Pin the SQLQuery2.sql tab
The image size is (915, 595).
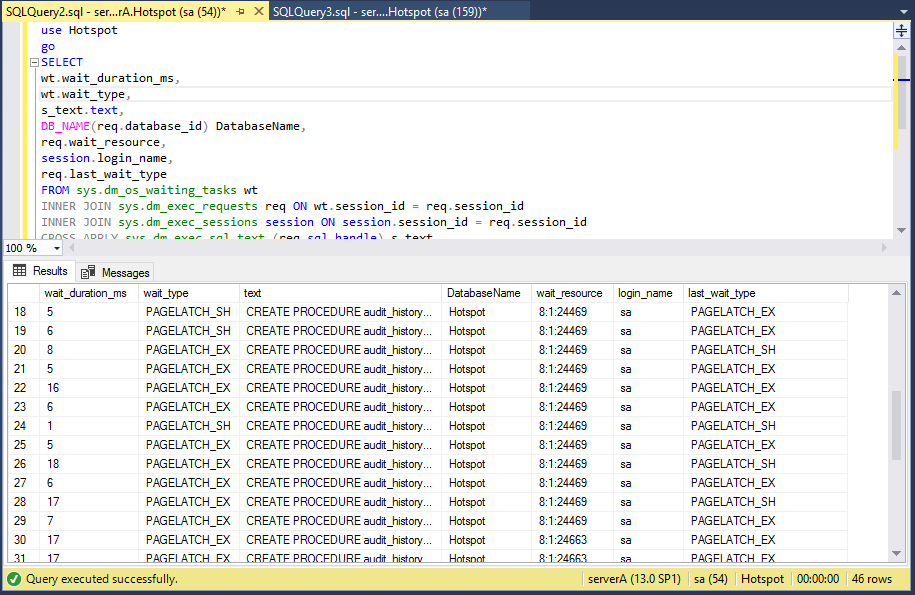pyautogui.click(x=241, y=10)
